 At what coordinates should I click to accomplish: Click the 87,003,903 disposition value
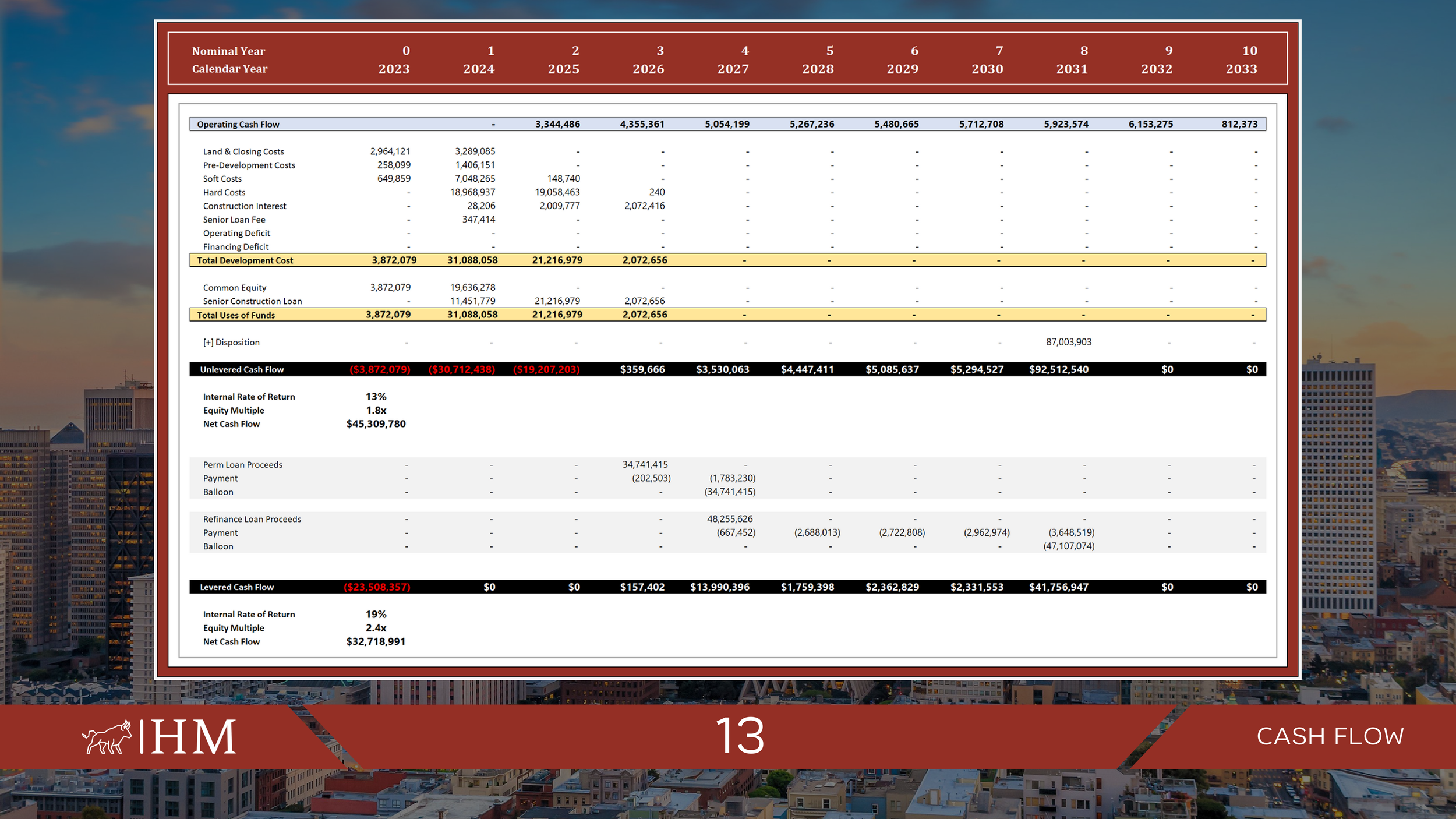pyautogui.click(x=1068, y=342)
